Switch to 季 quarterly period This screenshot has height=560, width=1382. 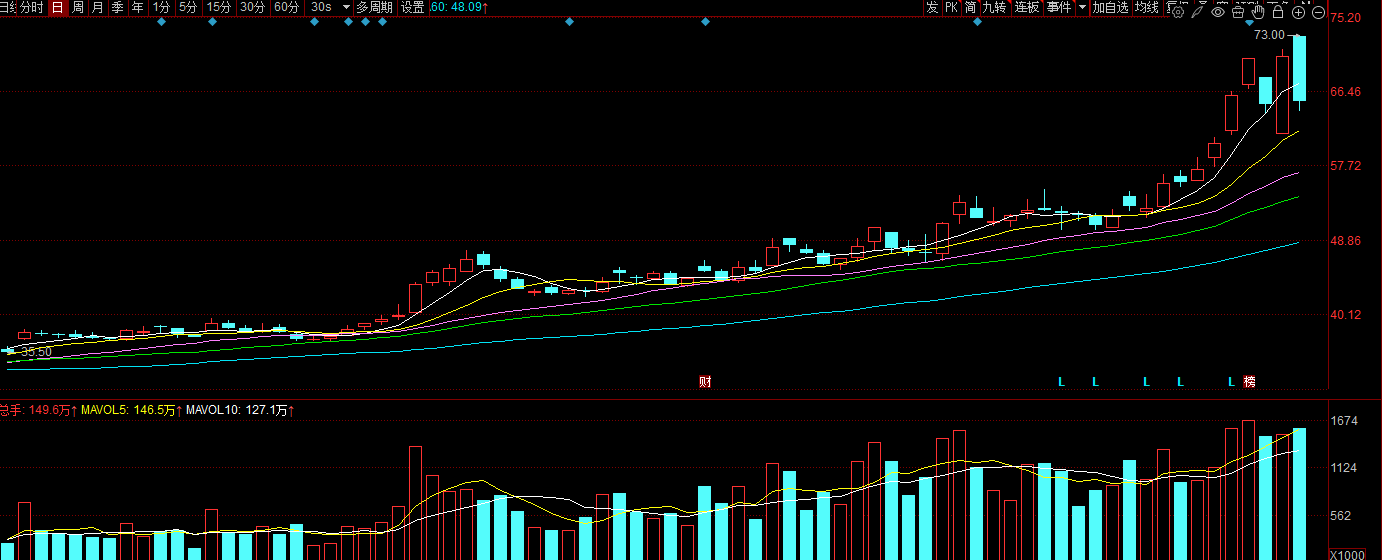point(117,7)
